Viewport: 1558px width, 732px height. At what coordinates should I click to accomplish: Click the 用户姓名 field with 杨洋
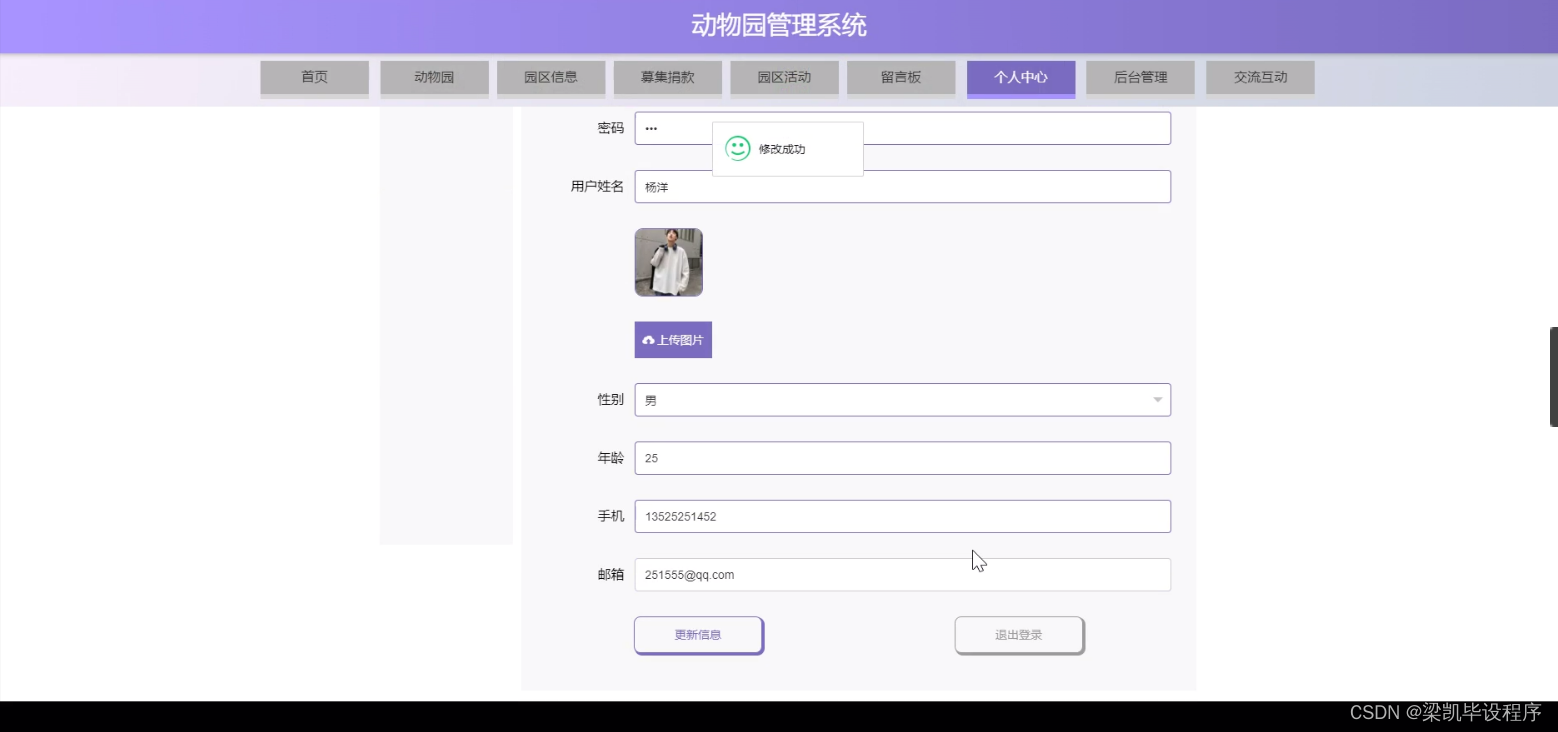[902, 187]
